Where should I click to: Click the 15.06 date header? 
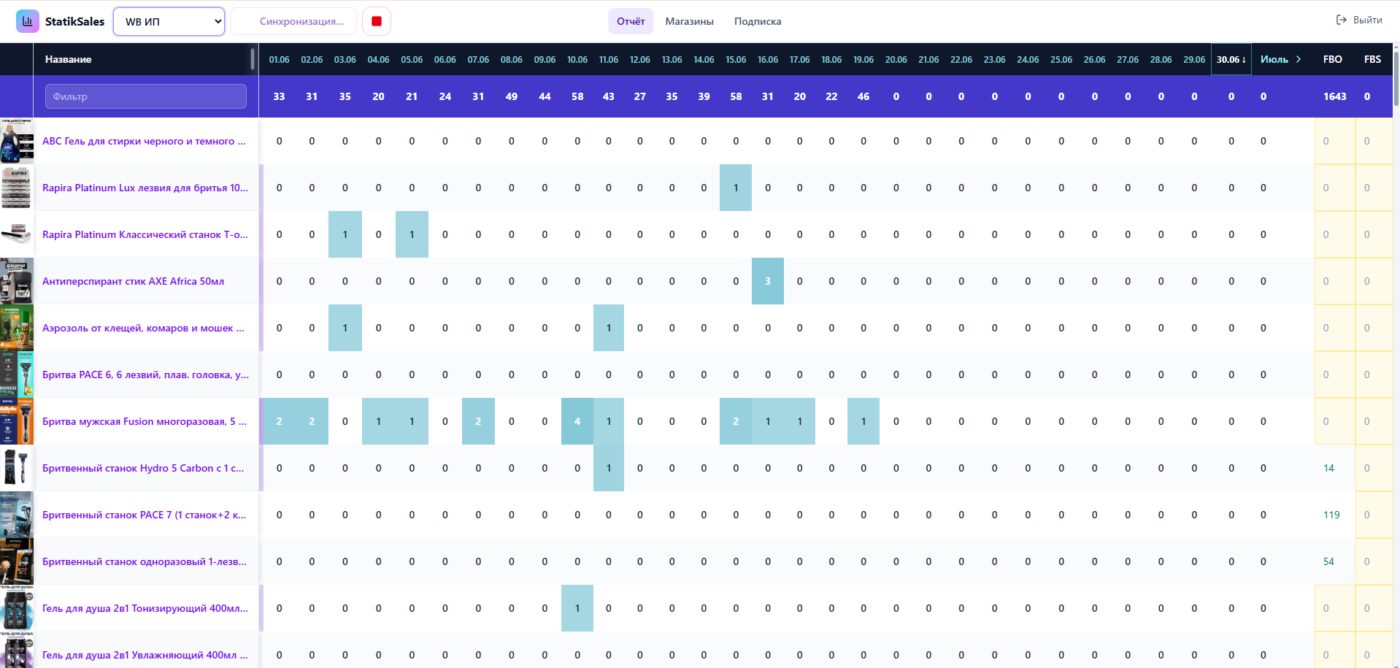735,60
